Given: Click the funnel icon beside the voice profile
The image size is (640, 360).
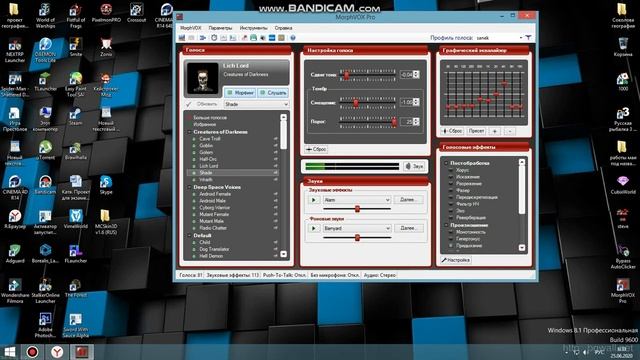Looking at the screenshot, I should tap(528, 38).
